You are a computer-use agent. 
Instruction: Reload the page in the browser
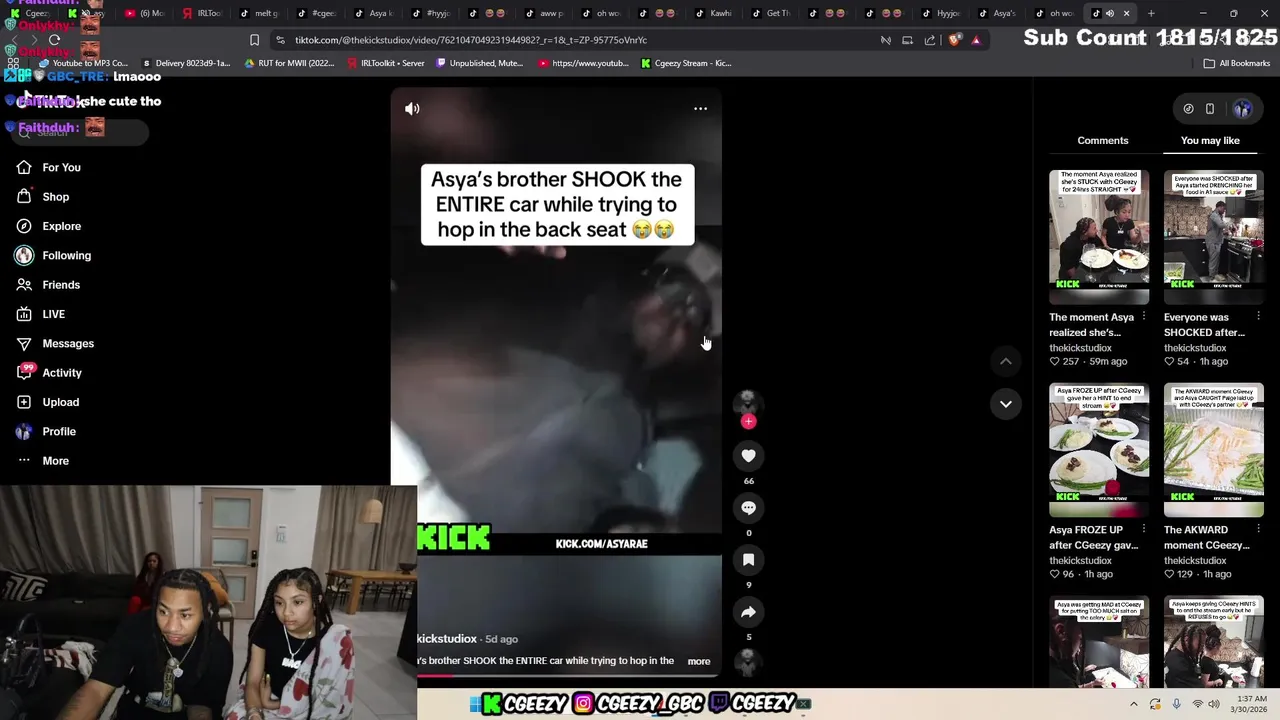tap(54, 40)
